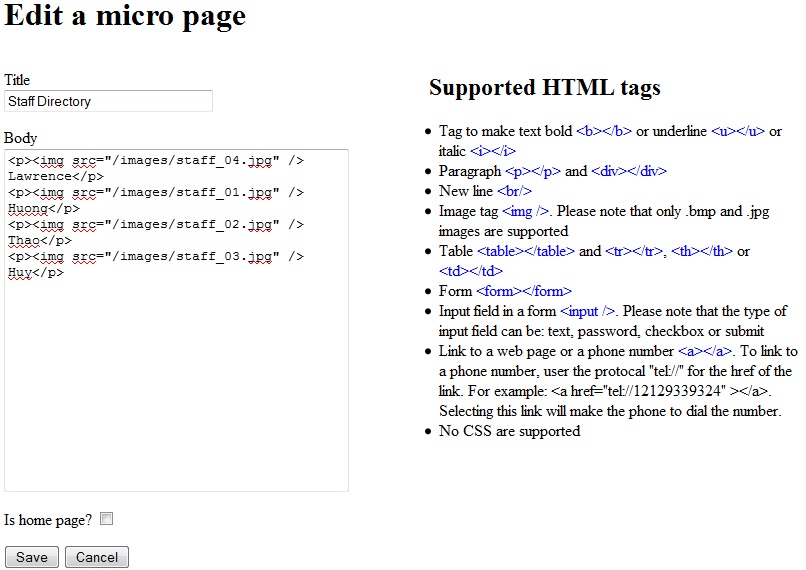The image size is (806, 570).
Task: Click the blue <input /> tag text
Action: click(x=588, y=311)
